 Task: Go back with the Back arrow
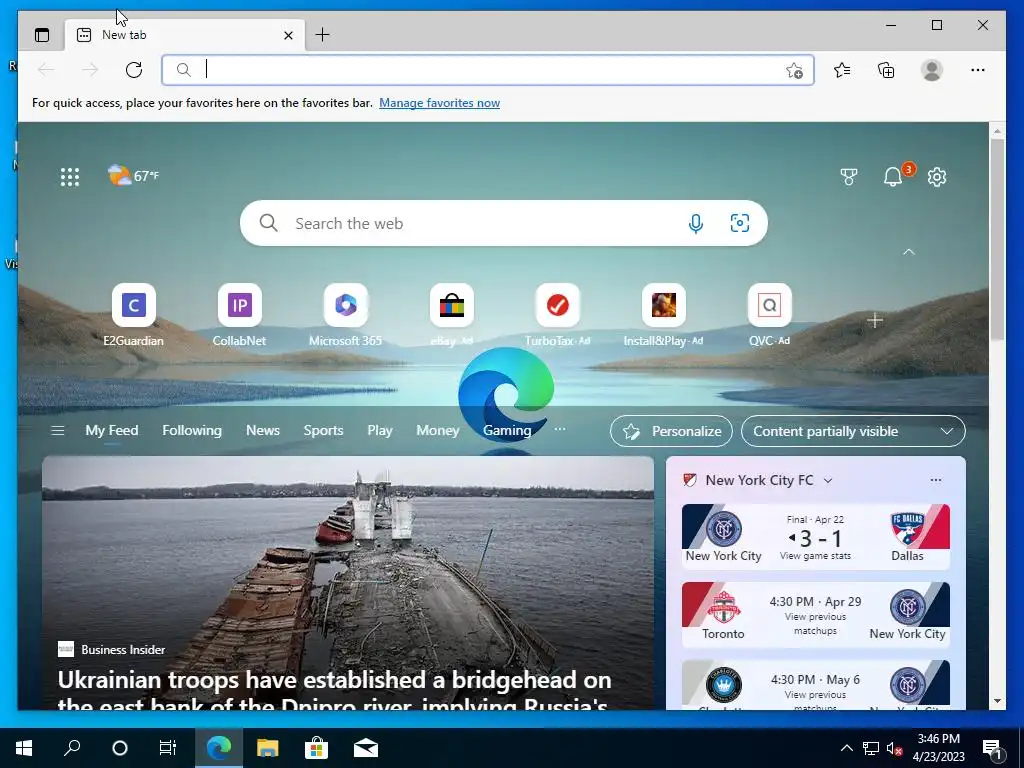[46, 70]
